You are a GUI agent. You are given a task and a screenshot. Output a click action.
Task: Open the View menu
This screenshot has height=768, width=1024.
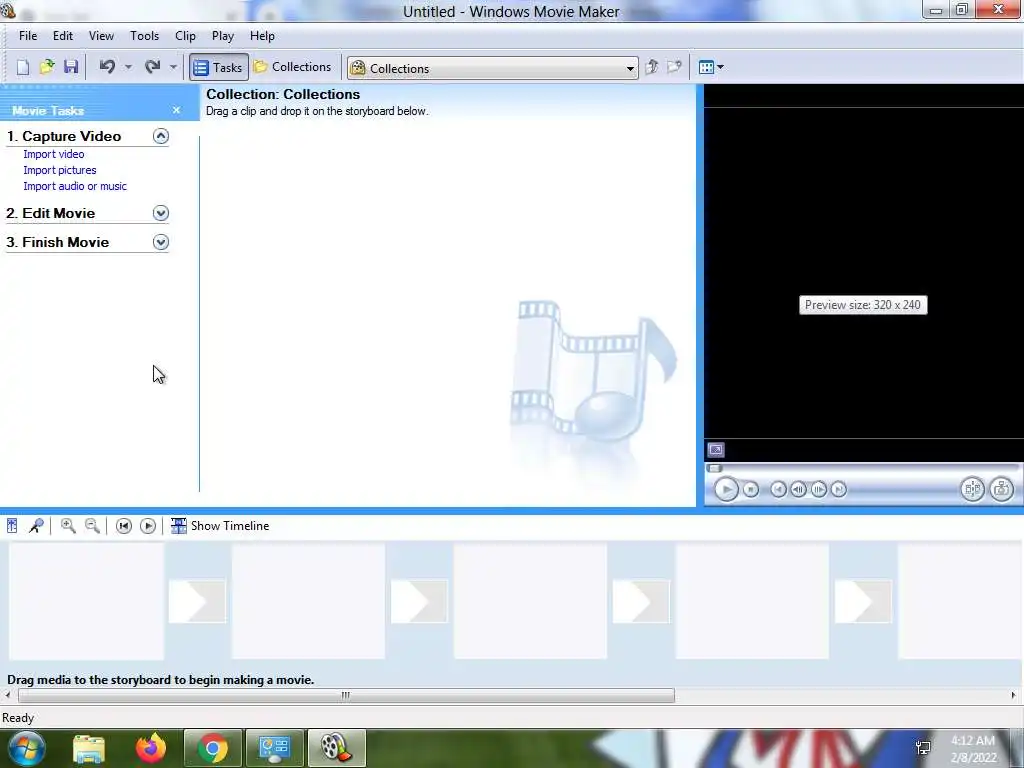pyautogui.click(x=101, y=36)
